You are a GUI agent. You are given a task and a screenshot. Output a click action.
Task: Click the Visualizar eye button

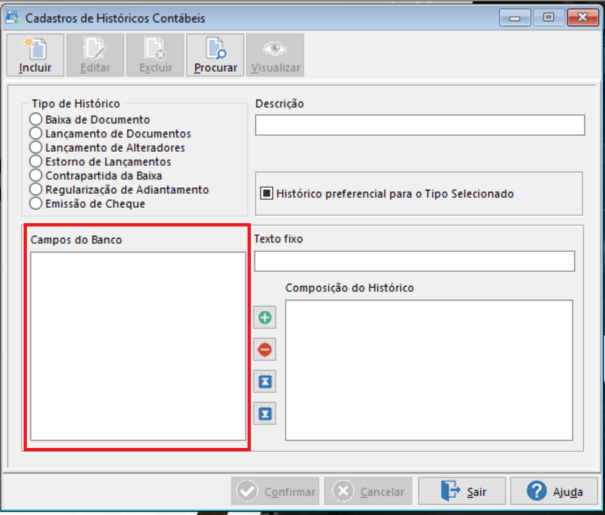[275, 55]
